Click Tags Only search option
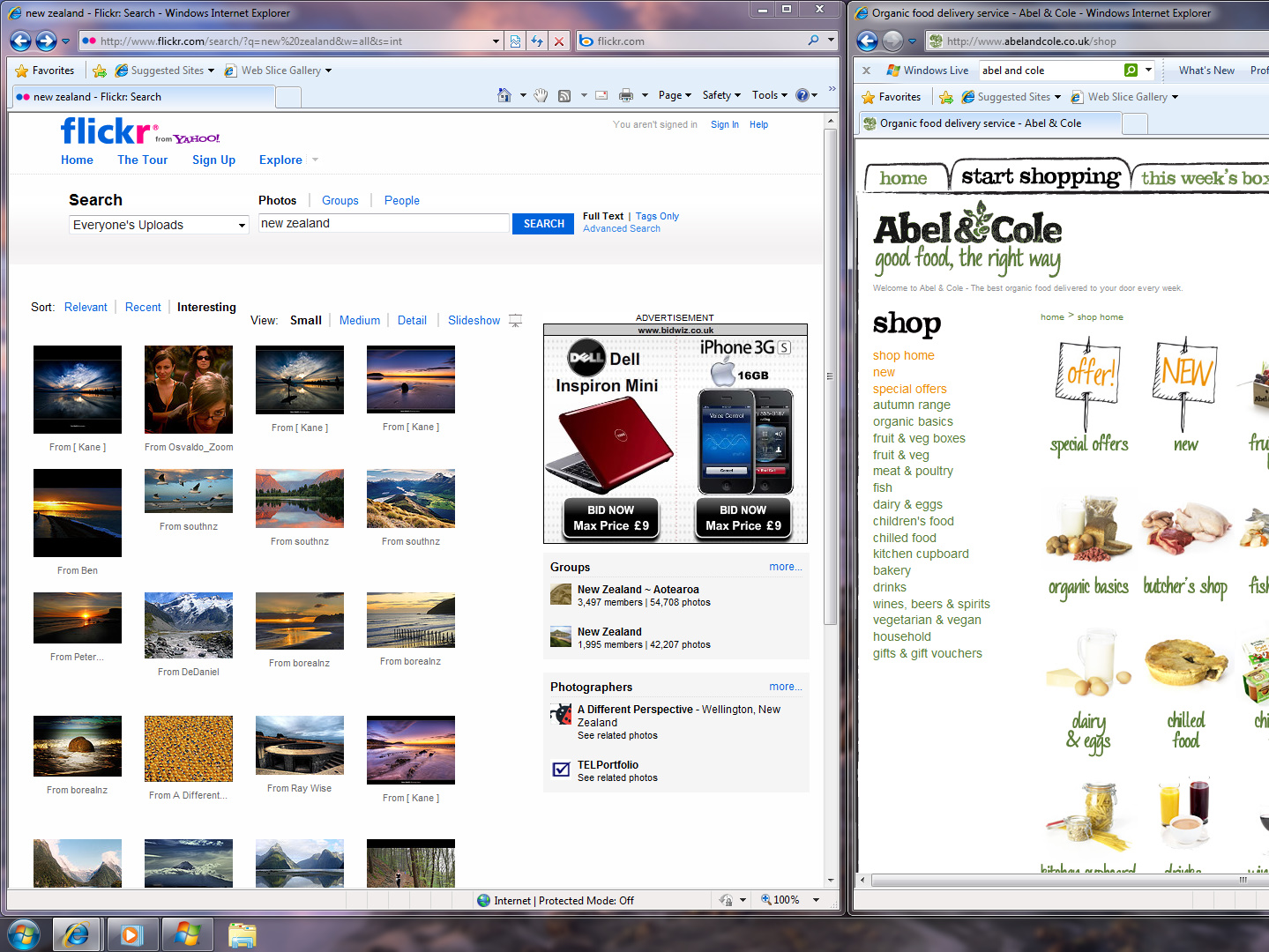Screen dimensions: 1269x952 click(657, 216)
